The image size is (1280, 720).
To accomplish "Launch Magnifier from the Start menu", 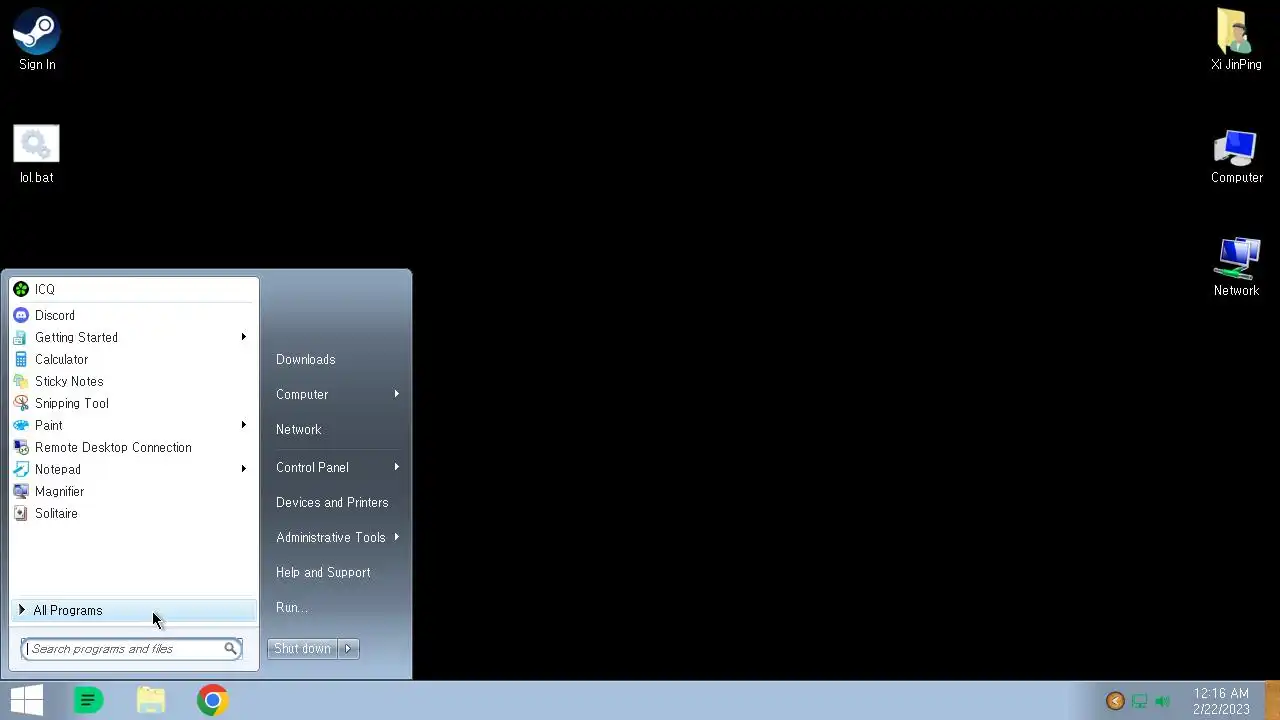I will pyautogui.click(x=134, y=491).
